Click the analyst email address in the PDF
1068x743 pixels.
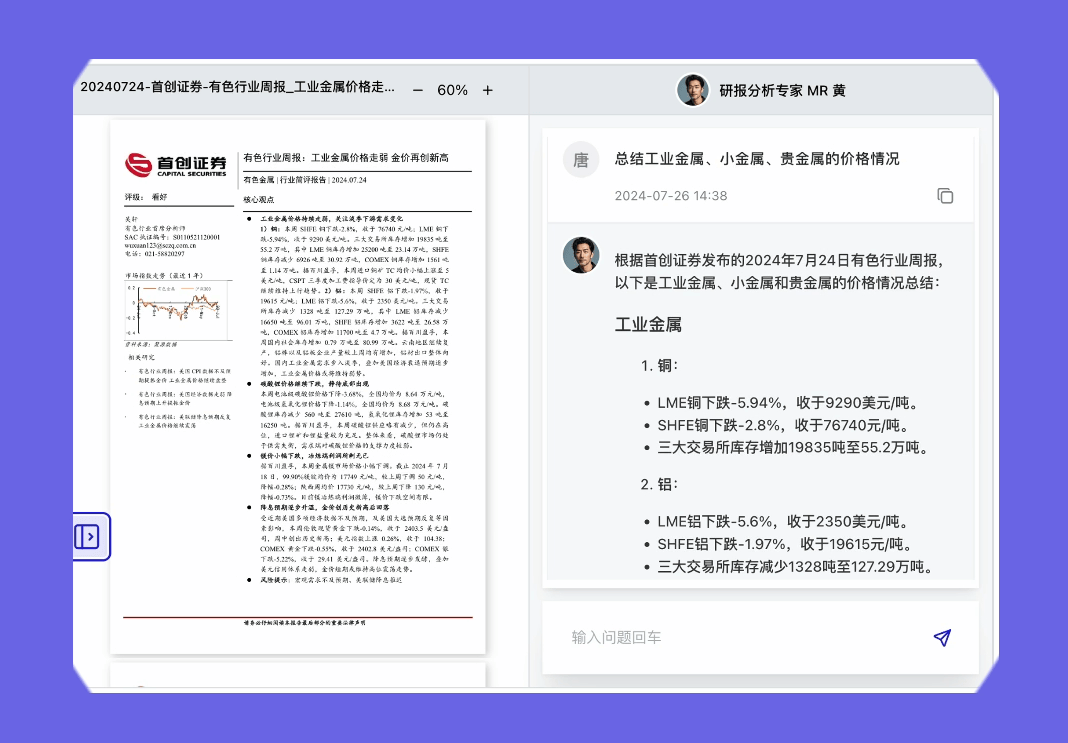point(160,245)
